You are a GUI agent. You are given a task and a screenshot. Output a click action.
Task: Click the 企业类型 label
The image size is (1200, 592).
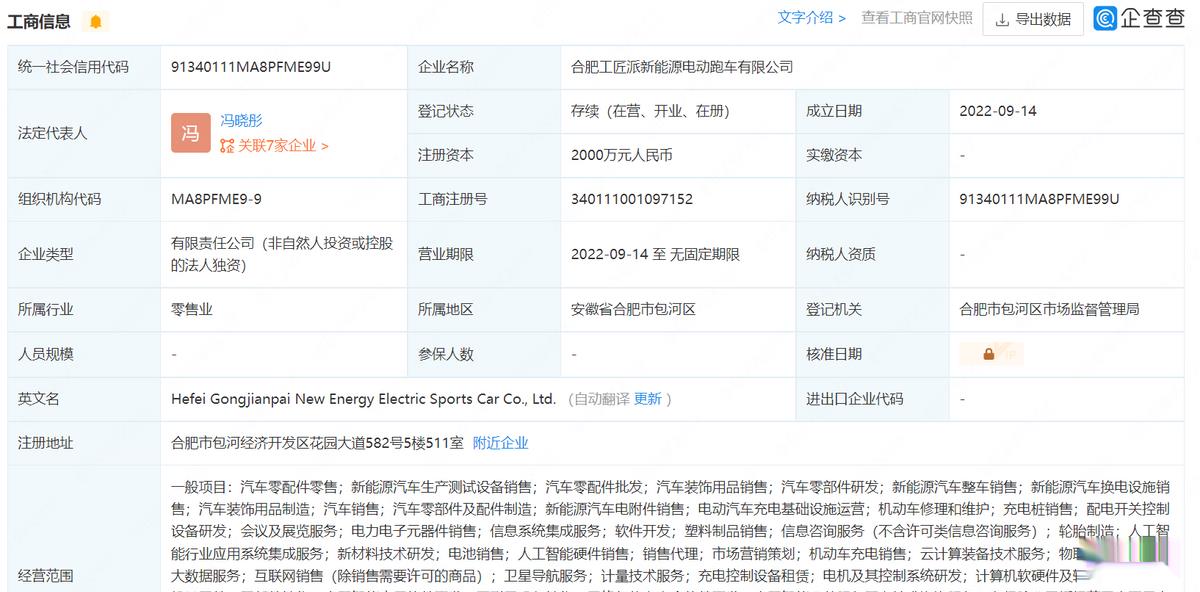tap(46, 255)
